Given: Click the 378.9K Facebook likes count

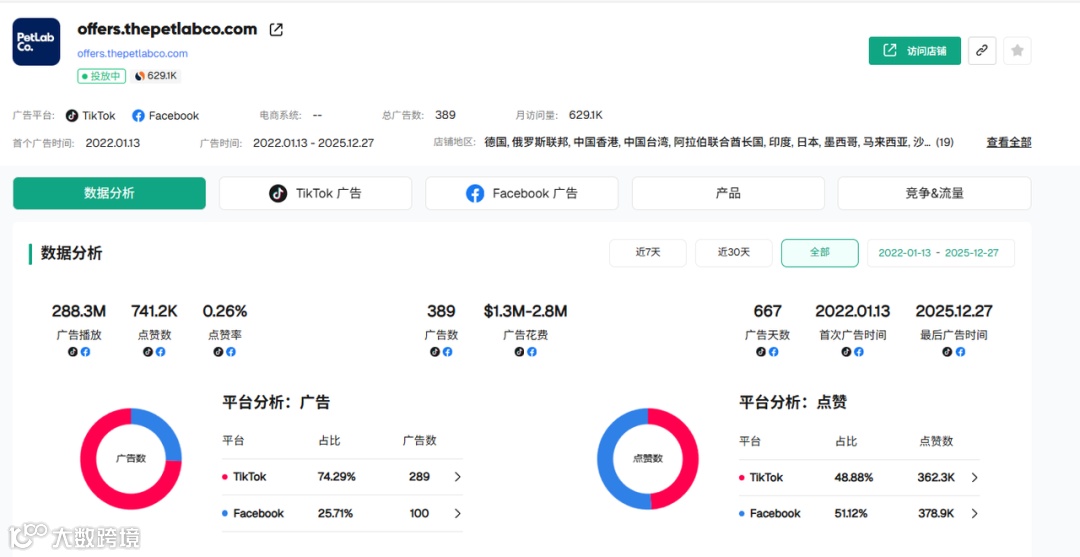Looking at the screenshot, I should (936, 513).
